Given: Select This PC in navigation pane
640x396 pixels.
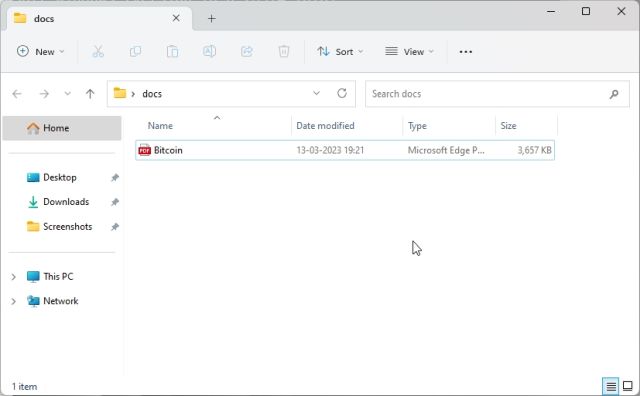Looking at the screenshot, I should tap(50, 277).
